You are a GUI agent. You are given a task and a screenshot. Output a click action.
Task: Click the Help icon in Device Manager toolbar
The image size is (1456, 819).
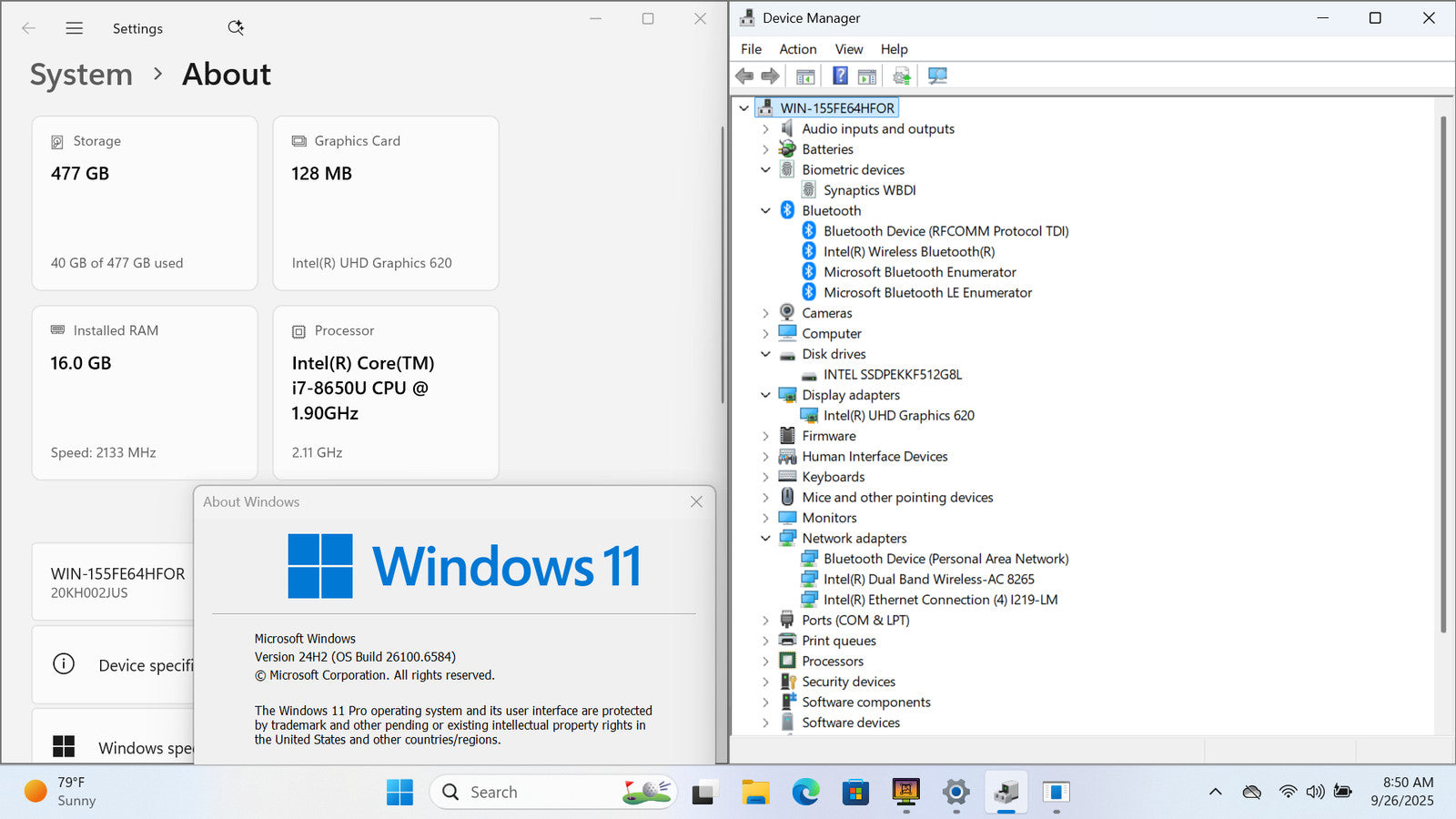click(x=840, y=76)
